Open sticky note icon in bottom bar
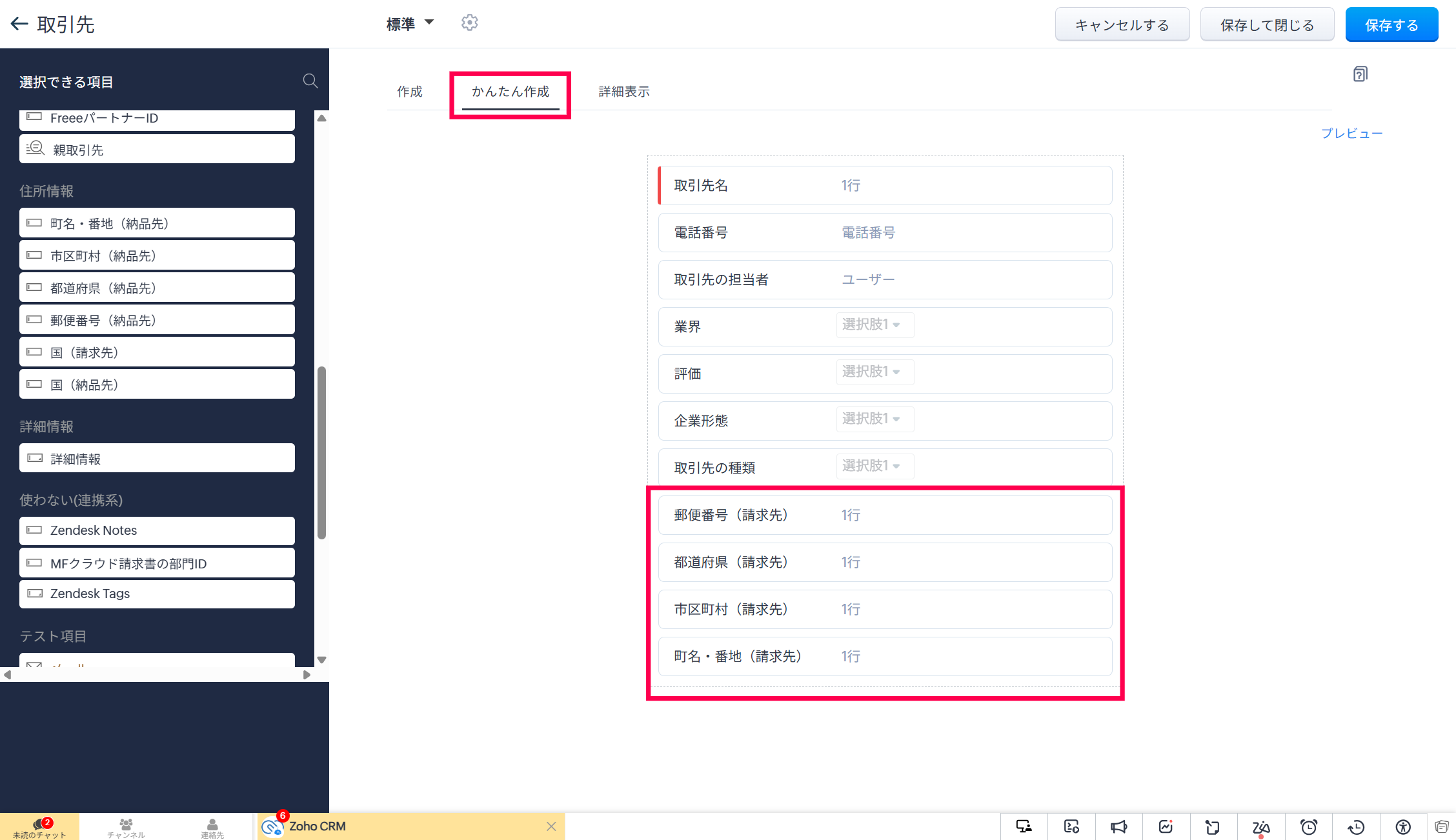1456x840 pixels. pos(1213,826)
